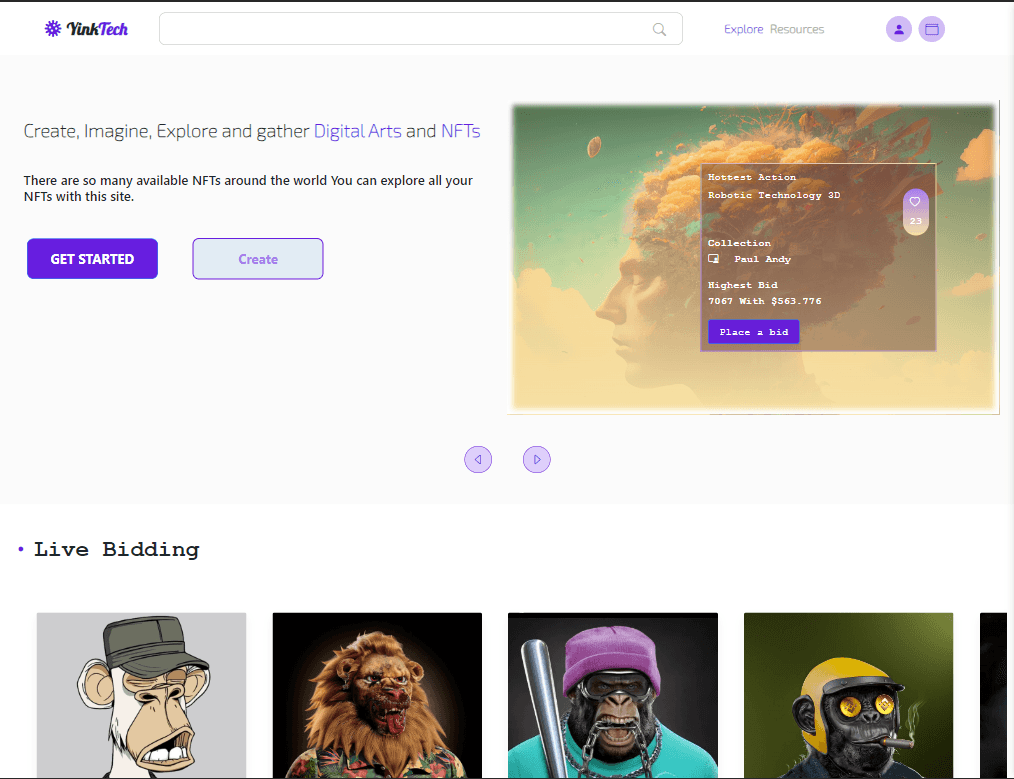Screen dimensions: 1014x779
Task: Select the yellow helmet monkey NFT
Action: (x=848, y=694)
